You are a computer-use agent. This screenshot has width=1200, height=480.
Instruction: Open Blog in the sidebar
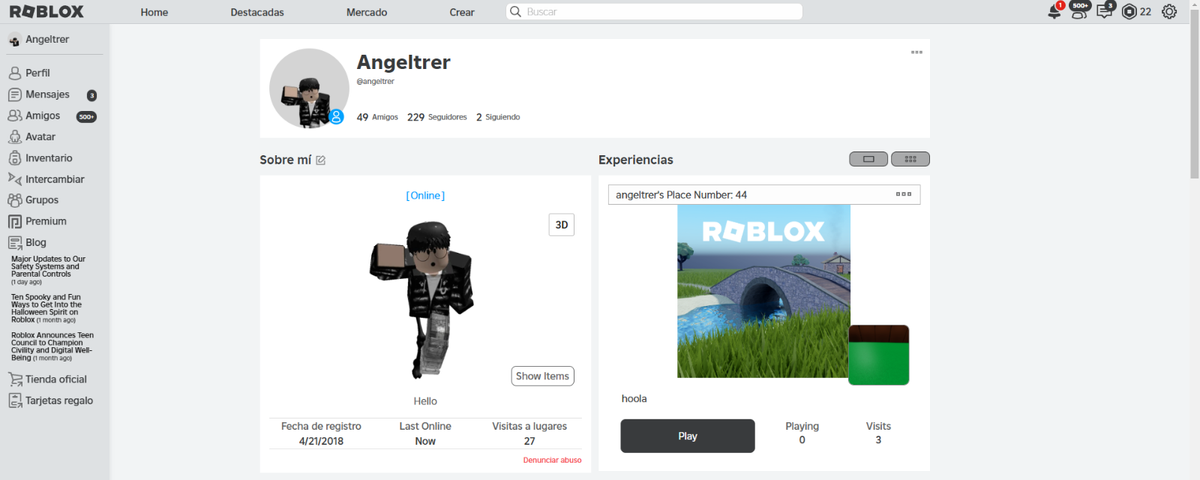click(35, 242)
